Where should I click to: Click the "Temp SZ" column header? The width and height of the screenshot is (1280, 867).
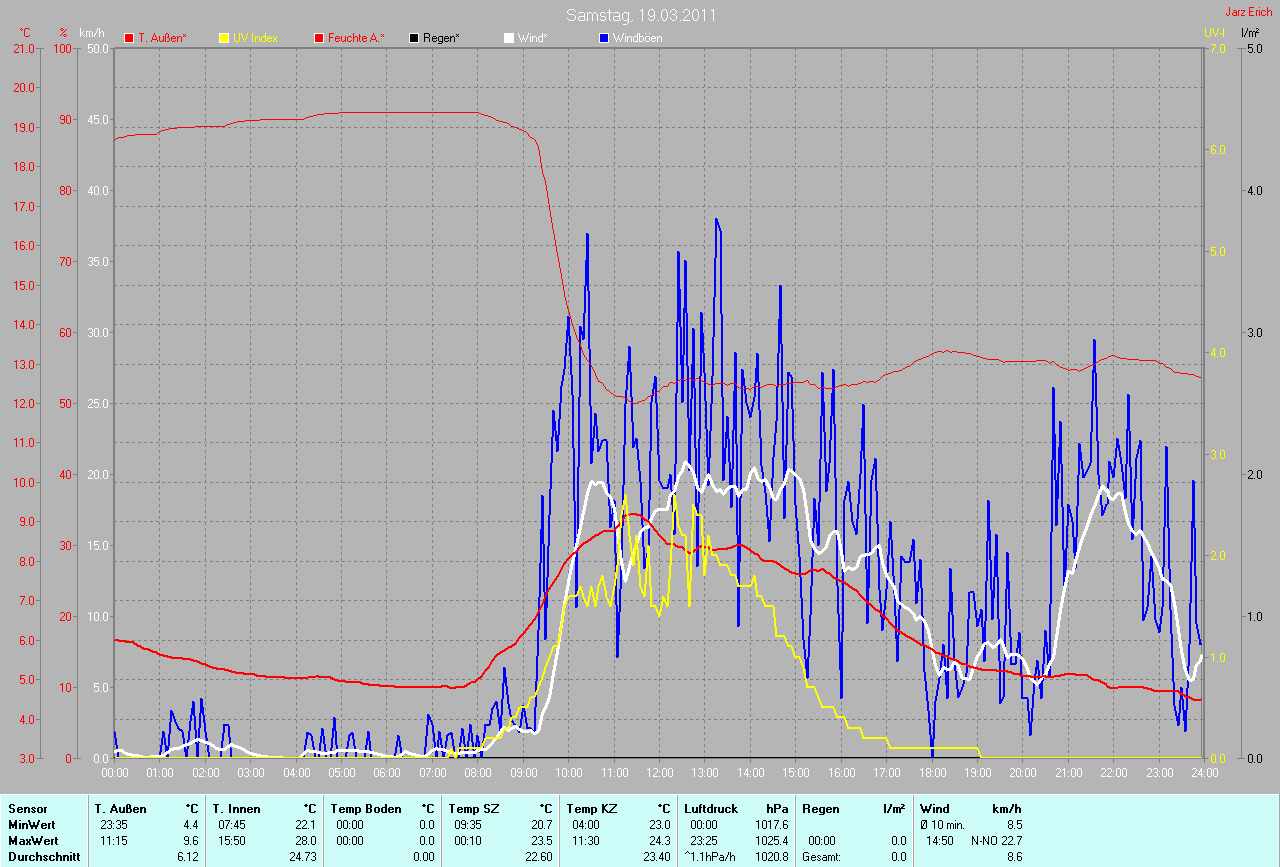tap(474, 808)
